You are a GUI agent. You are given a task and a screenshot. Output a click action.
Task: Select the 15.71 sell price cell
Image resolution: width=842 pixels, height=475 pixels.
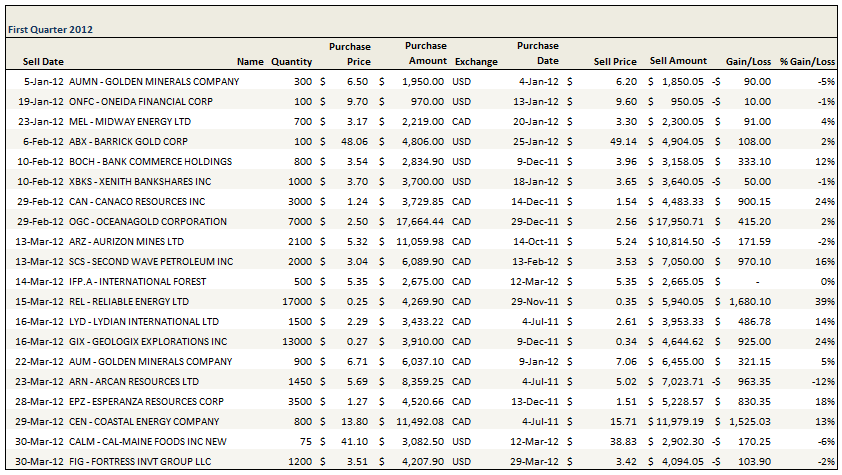(x=623, y=422)
